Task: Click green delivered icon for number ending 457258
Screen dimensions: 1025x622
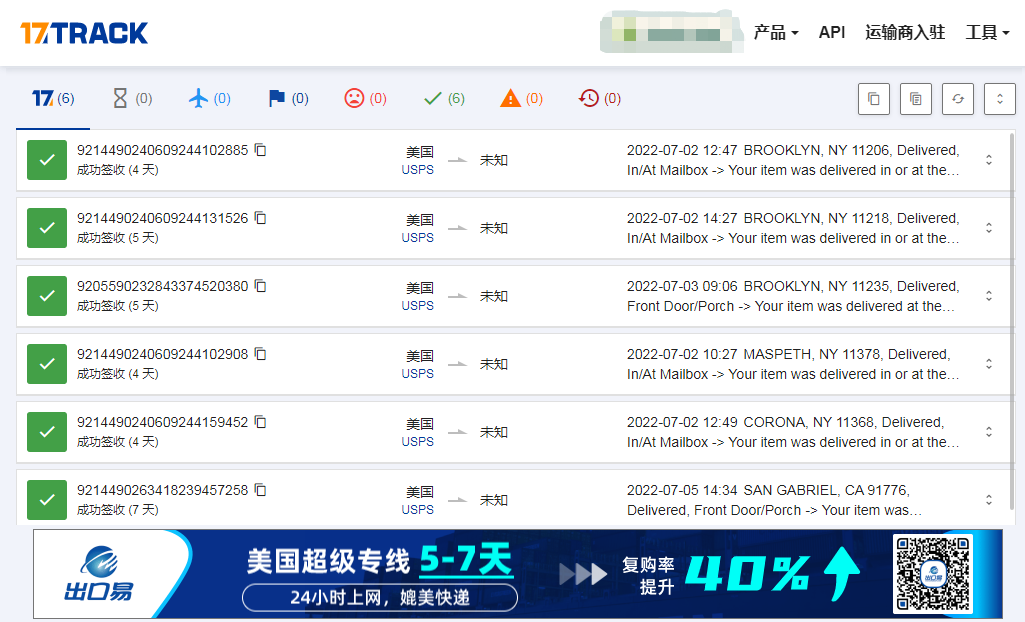Action: pyautogui.click(x=47, y=500)
